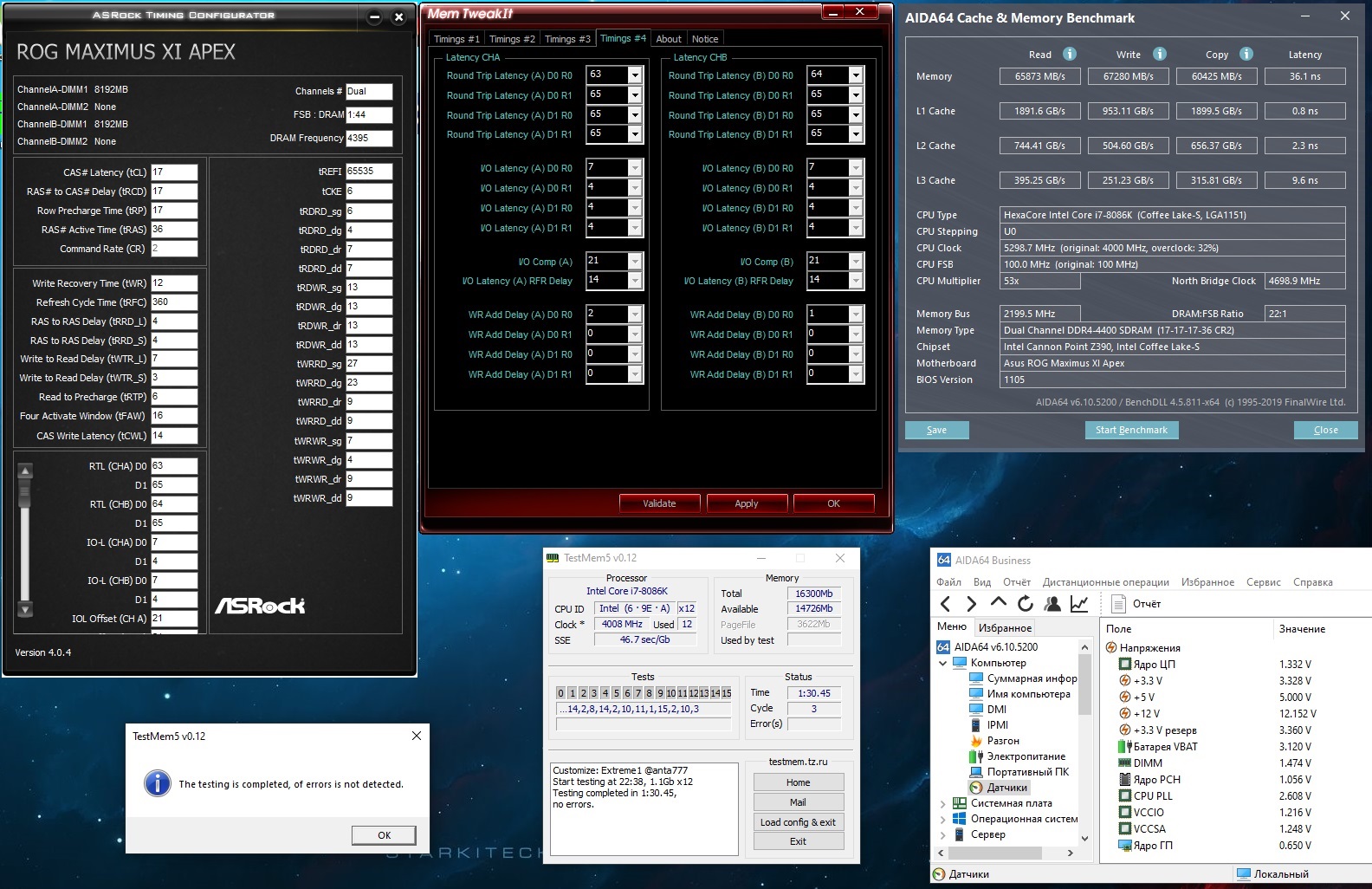
Task: Open WR Add Delay (A) D0 R0 dropdown
Action: tap(635, 315)
